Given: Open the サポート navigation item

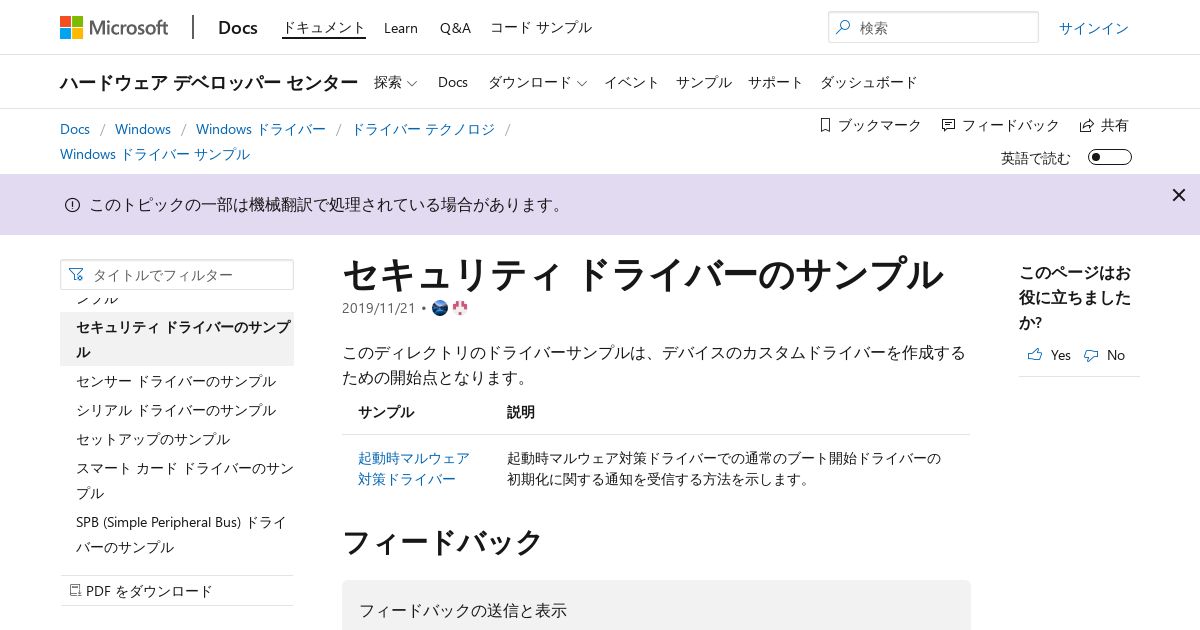Looking at the screenshot, I should 776,82.
